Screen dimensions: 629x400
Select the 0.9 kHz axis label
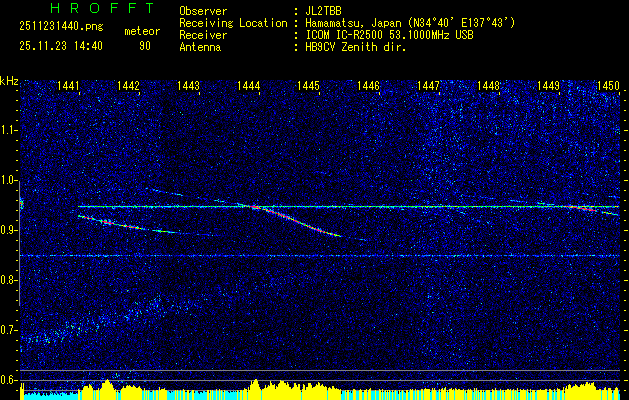[9, 230]
